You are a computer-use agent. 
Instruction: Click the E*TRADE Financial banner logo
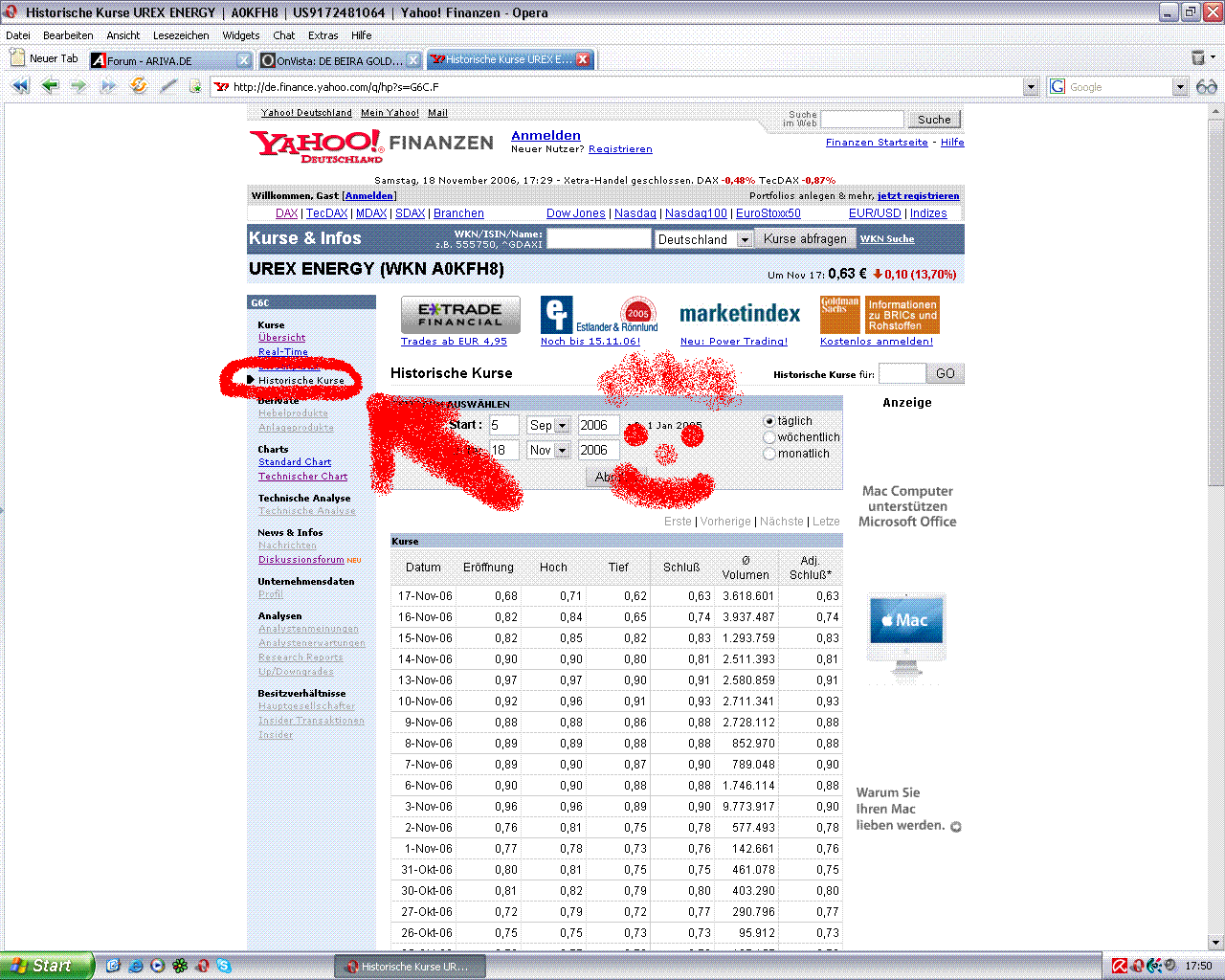460,315
